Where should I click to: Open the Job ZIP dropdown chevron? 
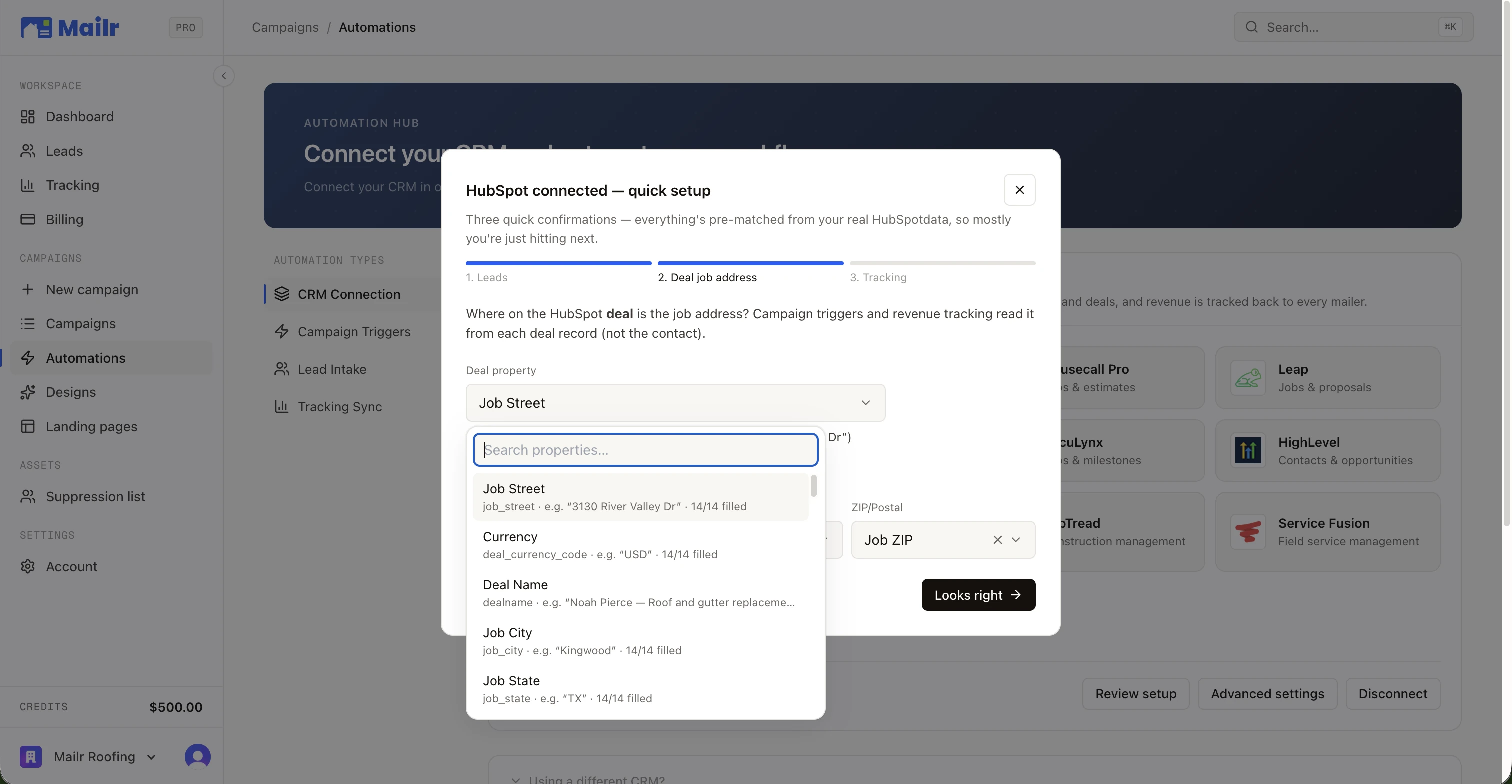point(1016,540)
